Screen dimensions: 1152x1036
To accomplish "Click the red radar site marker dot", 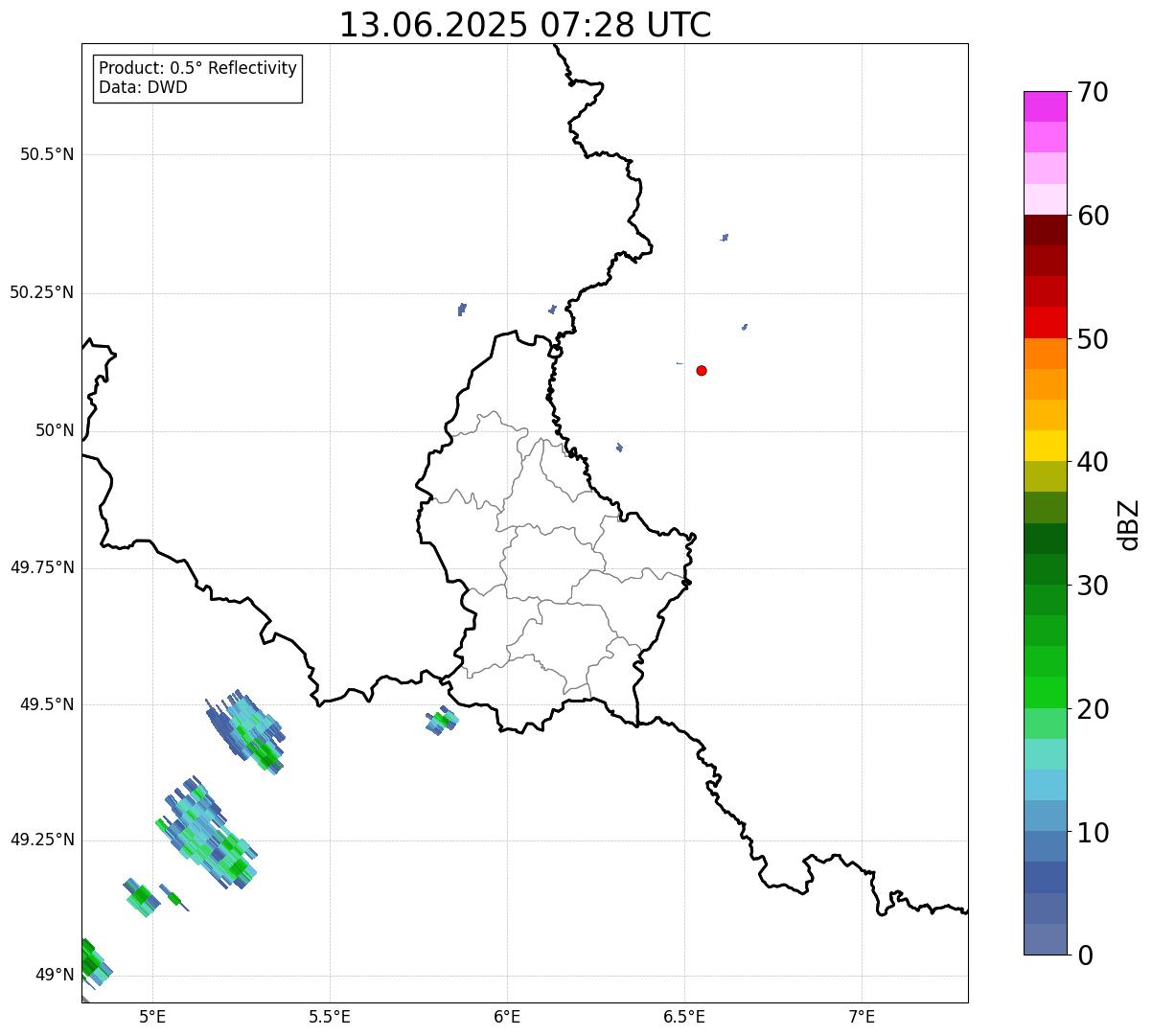I will [702, 370].
